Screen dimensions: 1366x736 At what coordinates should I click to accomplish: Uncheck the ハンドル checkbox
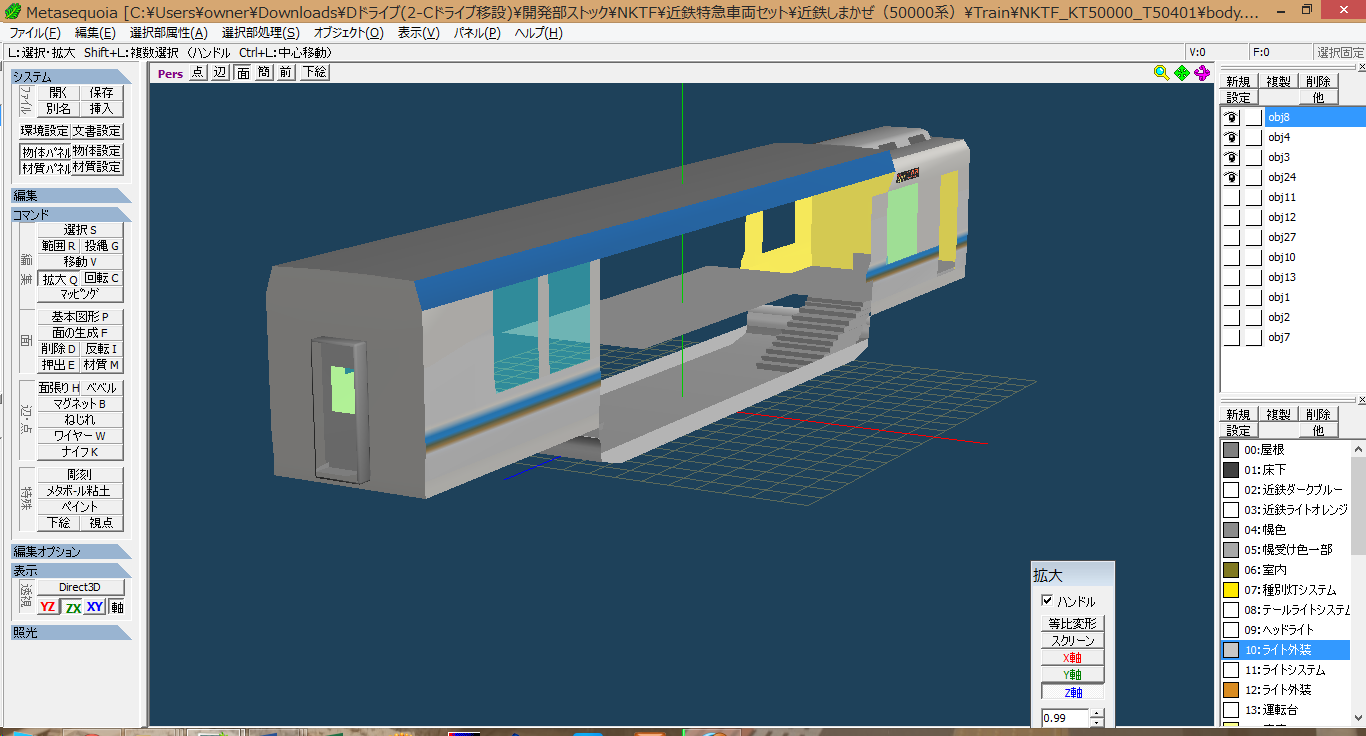pyautogui.click(x=1047, y=601)
